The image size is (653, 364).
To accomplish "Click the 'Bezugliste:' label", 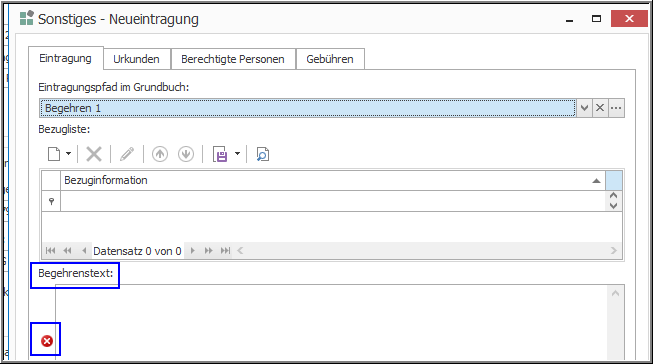I will tap(64, 129).
